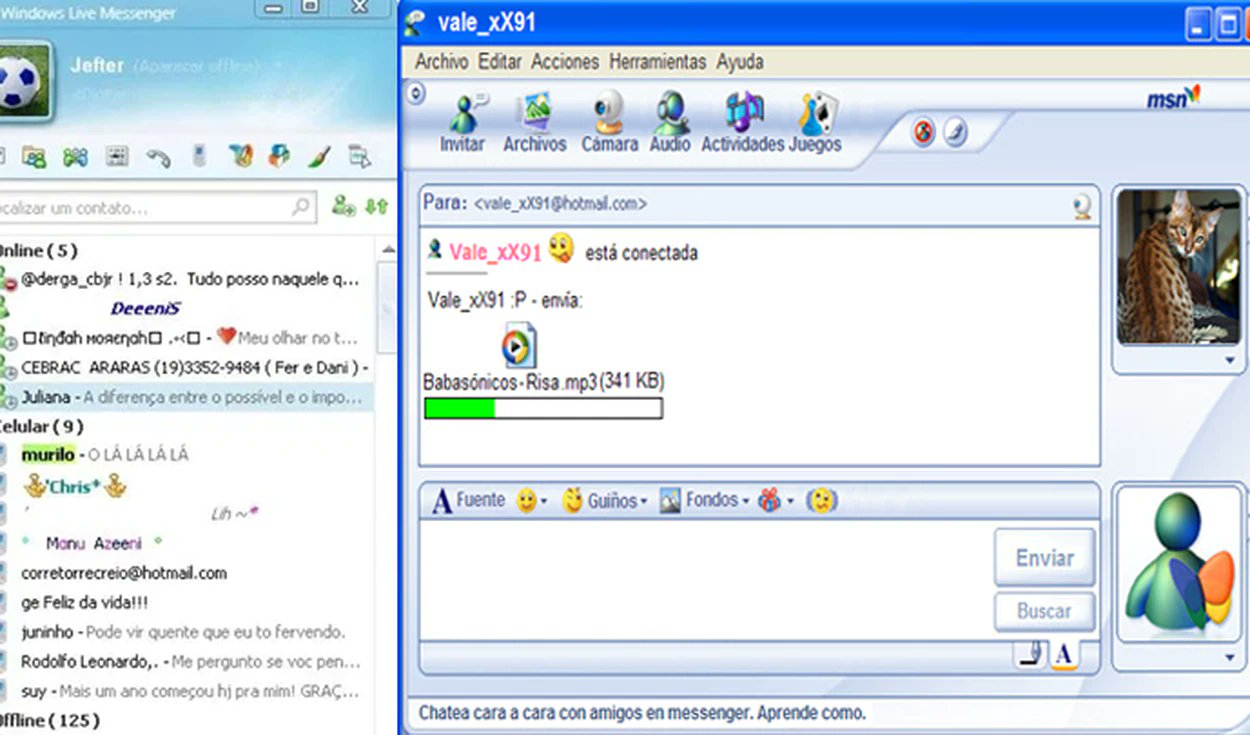Click the Buscar button

tap(1044, 611)
